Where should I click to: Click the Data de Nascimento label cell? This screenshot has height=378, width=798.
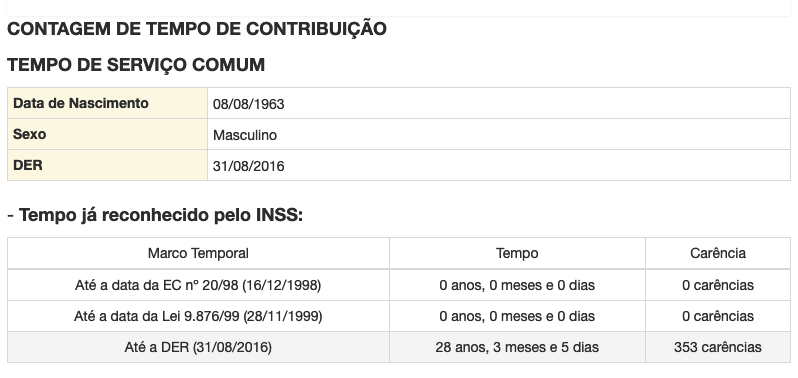coord(107,103)
